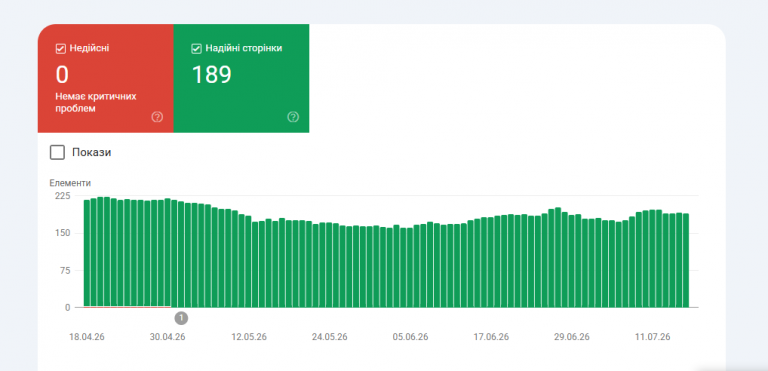
Task: Click the Елементи axis title
Action: click(x=70, y=183)
